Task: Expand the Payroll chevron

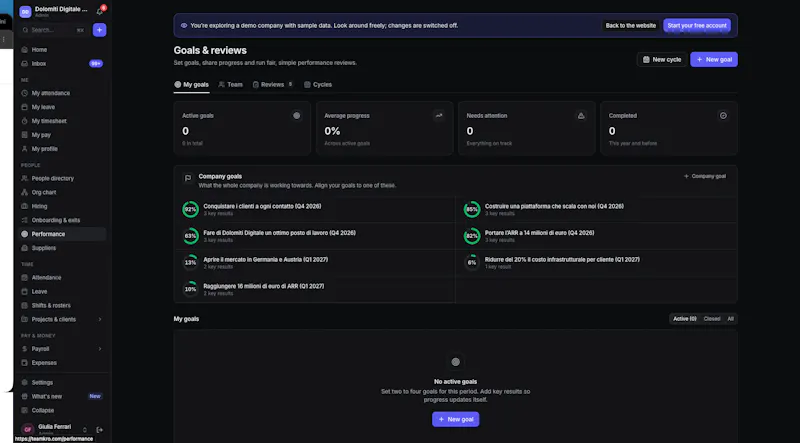Action: 100,349
